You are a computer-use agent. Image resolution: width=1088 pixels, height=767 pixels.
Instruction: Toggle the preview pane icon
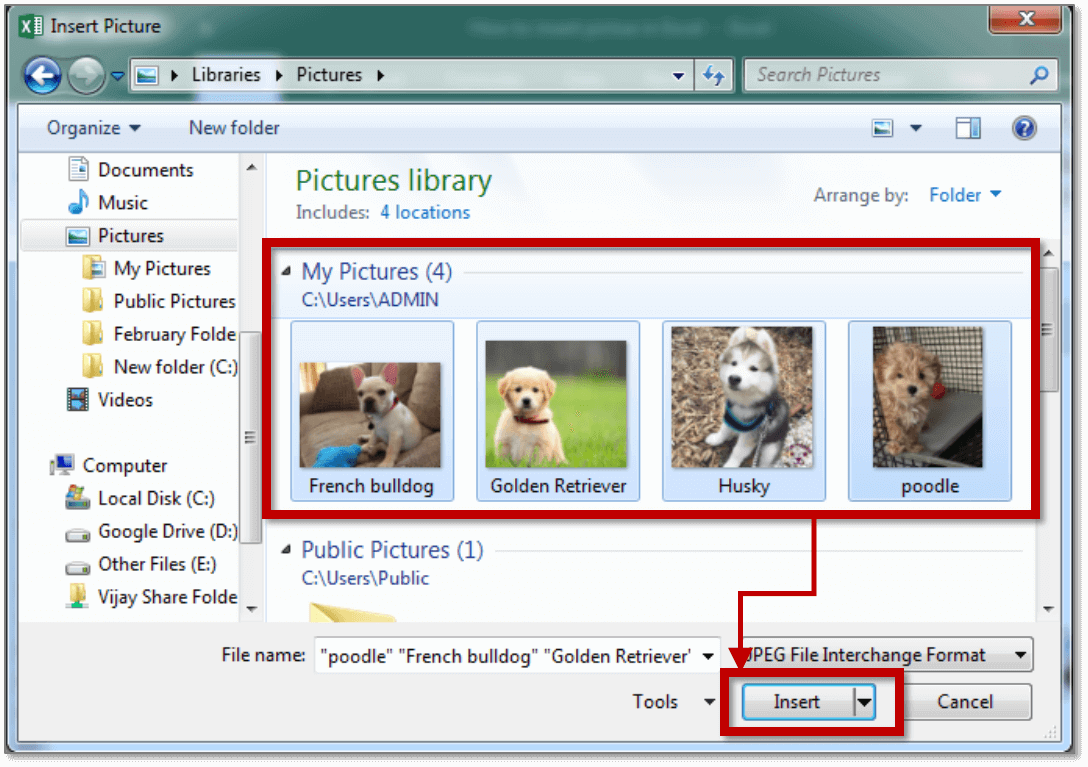coord(968,128)
